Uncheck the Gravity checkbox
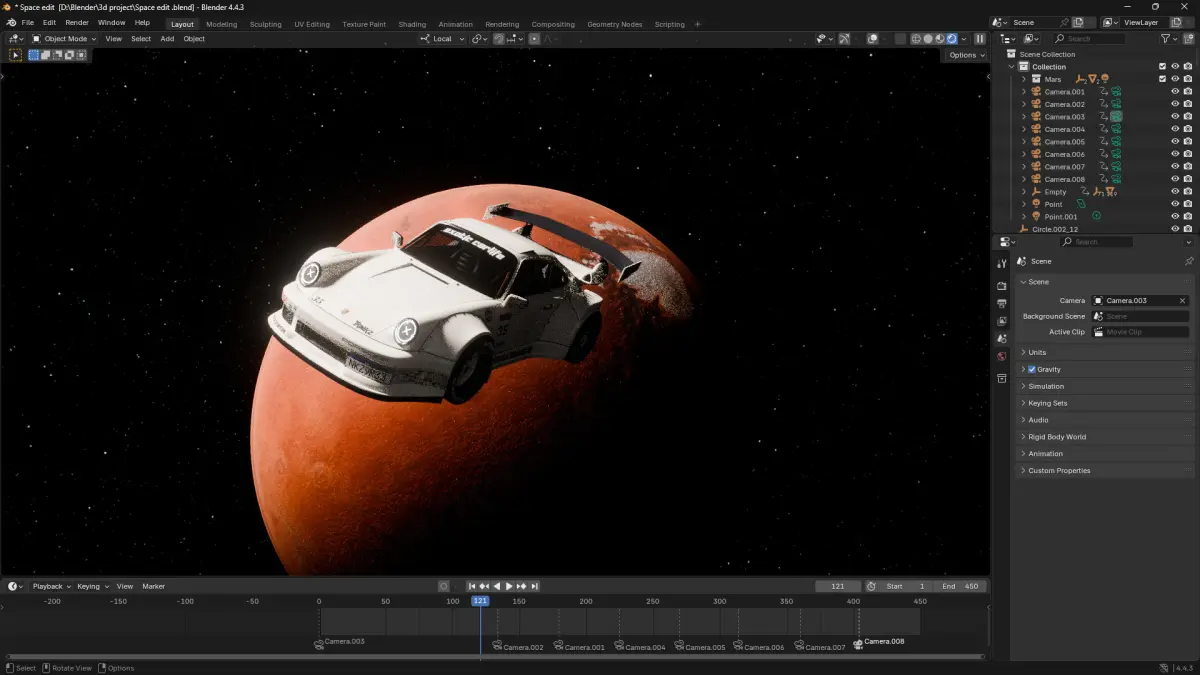 tap(1032, 369)
